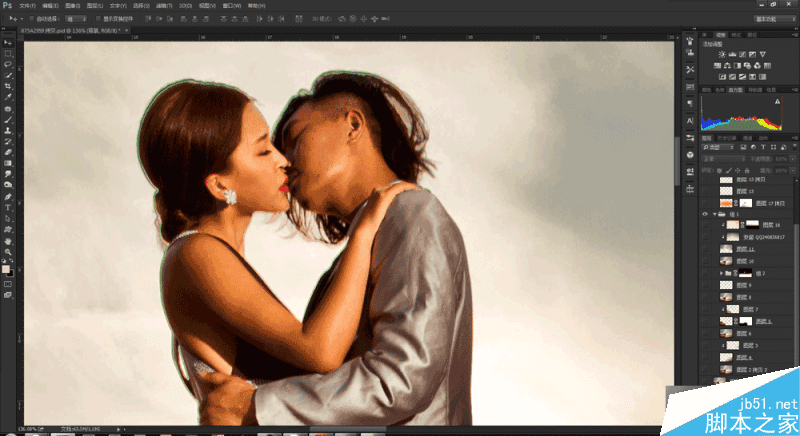Add a Curves adjustment layer
The height and width of the screenshot is (436, 800).
pyautogui.click(x=742, y=54)
